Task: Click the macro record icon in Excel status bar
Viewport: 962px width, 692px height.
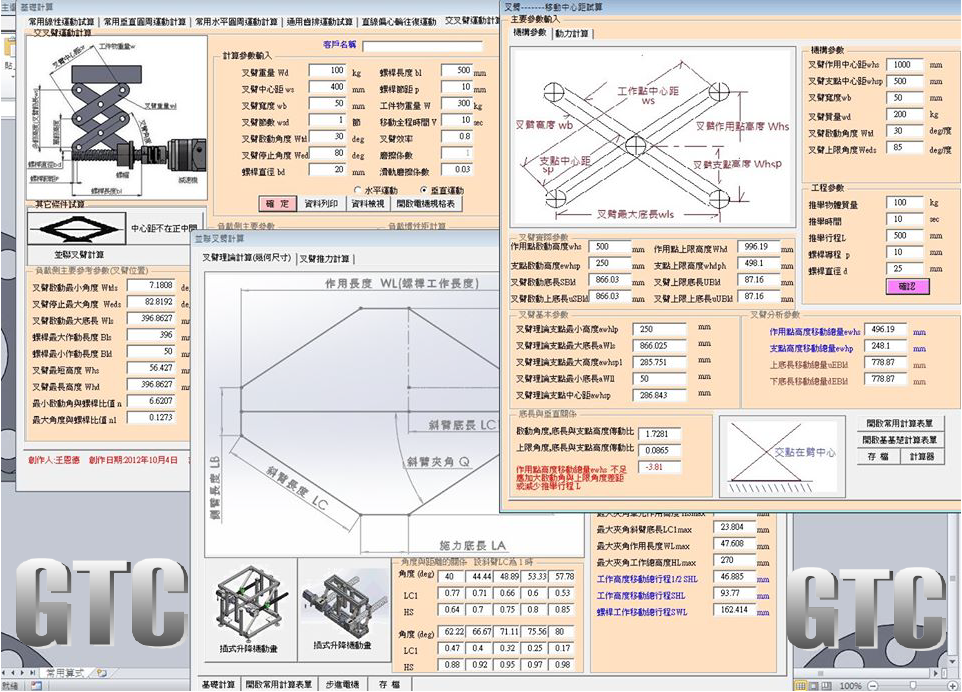Action: 36,686
